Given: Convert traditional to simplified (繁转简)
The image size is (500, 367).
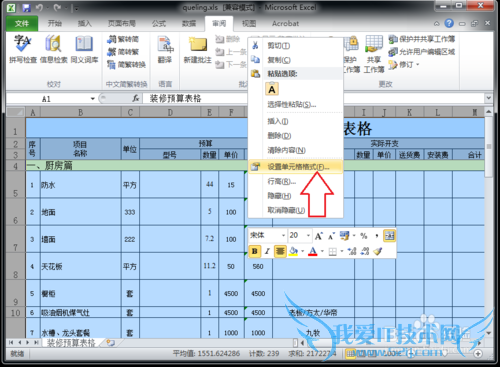Looking at the screenshot, I should [x=123, y=39].
